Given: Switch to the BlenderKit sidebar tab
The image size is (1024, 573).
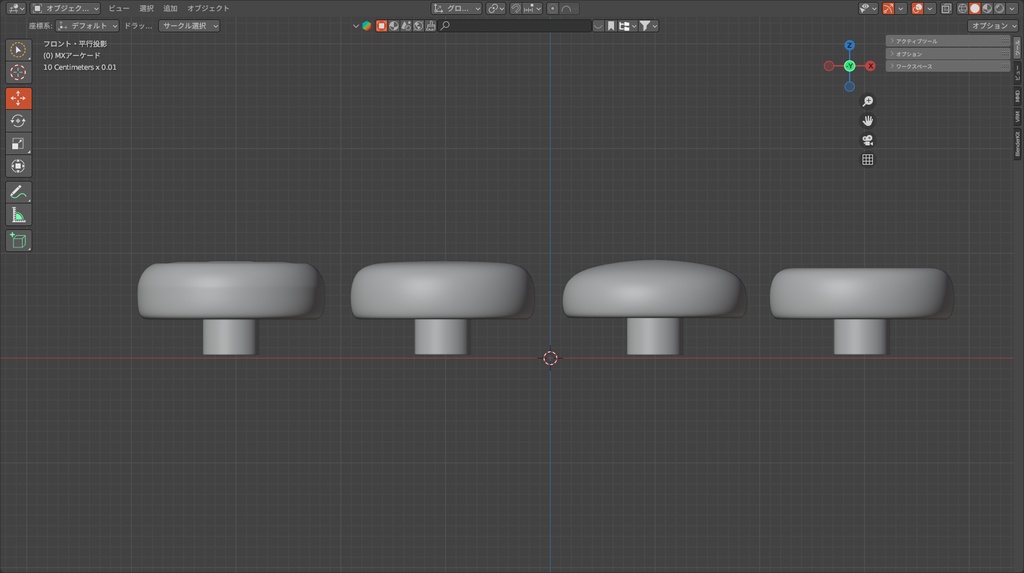Looking at the screenshot, I should point(1017,143).
